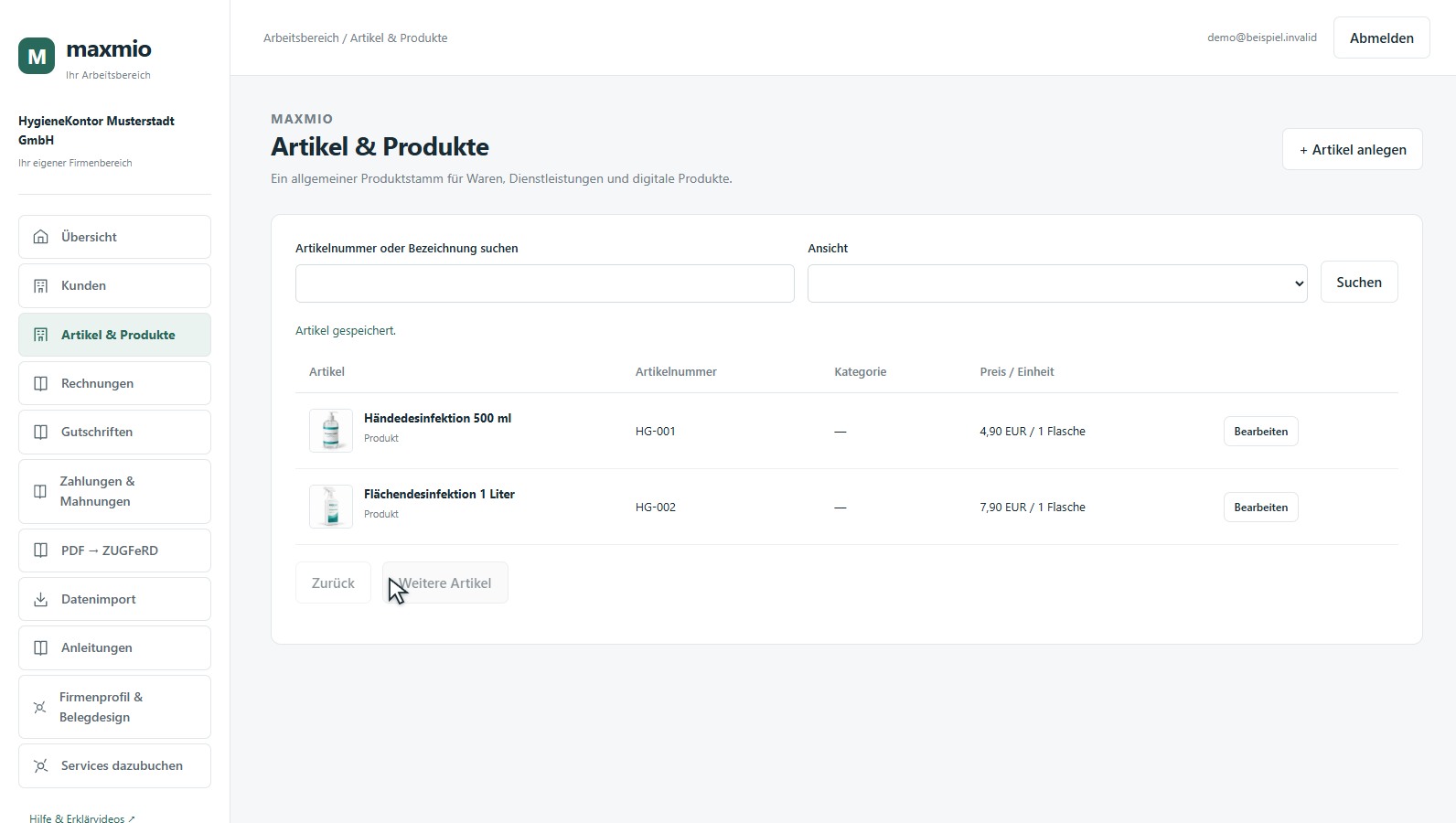1456x823 pixels.
Task: Click the building icon beside Kunden
Action: click(x=40, y=285)
